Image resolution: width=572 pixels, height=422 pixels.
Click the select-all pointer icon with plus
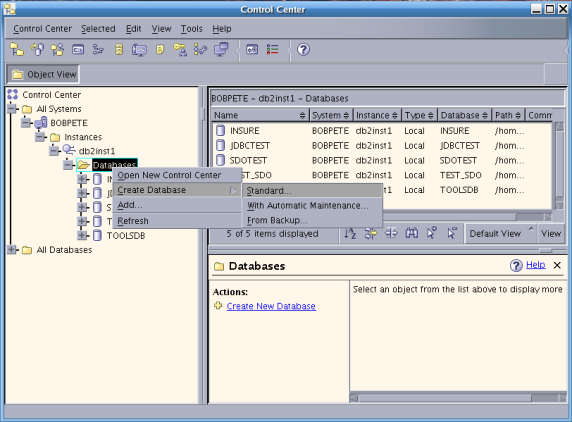pos(432,233)
